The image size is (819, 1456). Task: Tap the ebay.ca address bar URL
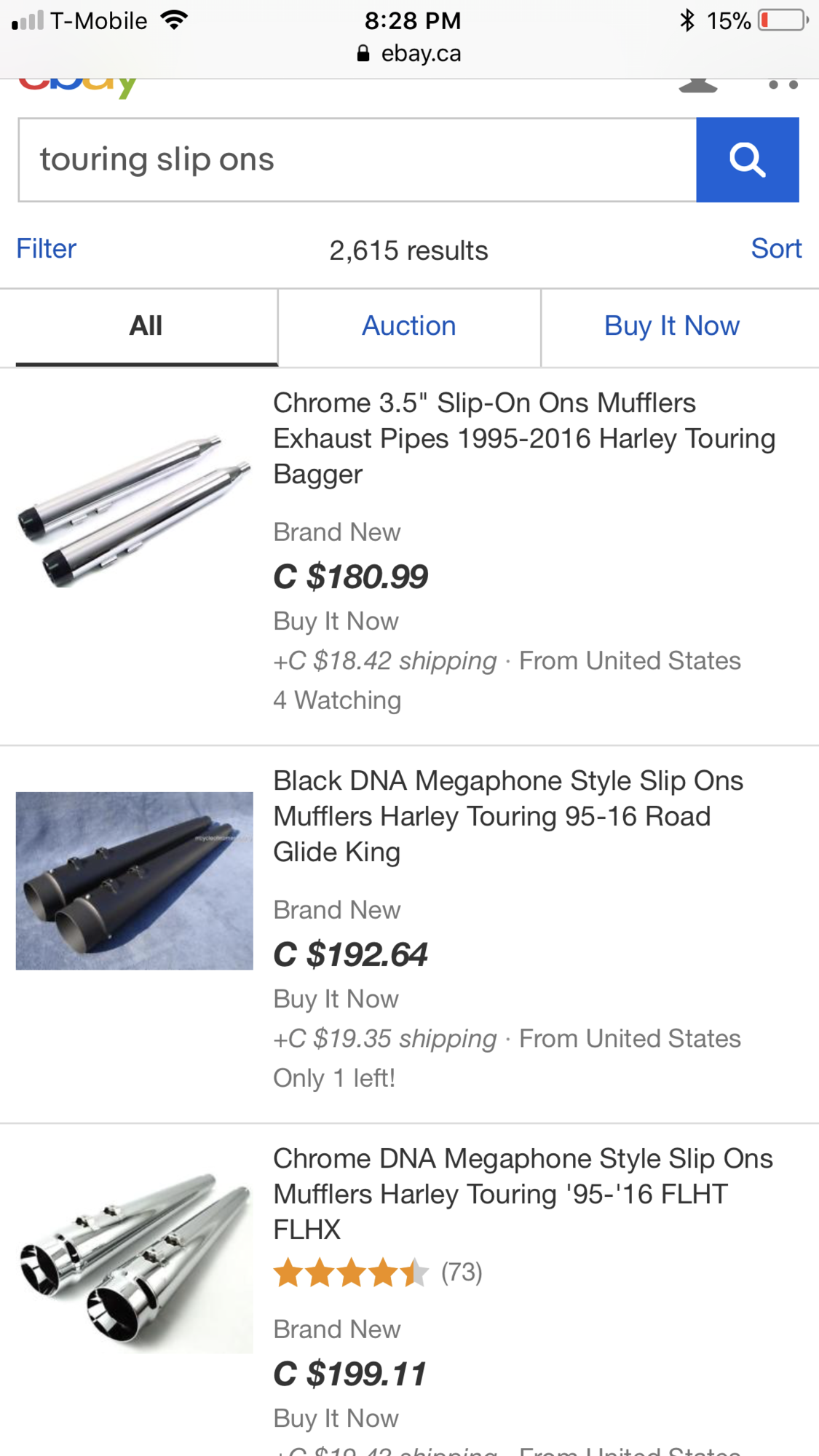pos(421,54)
